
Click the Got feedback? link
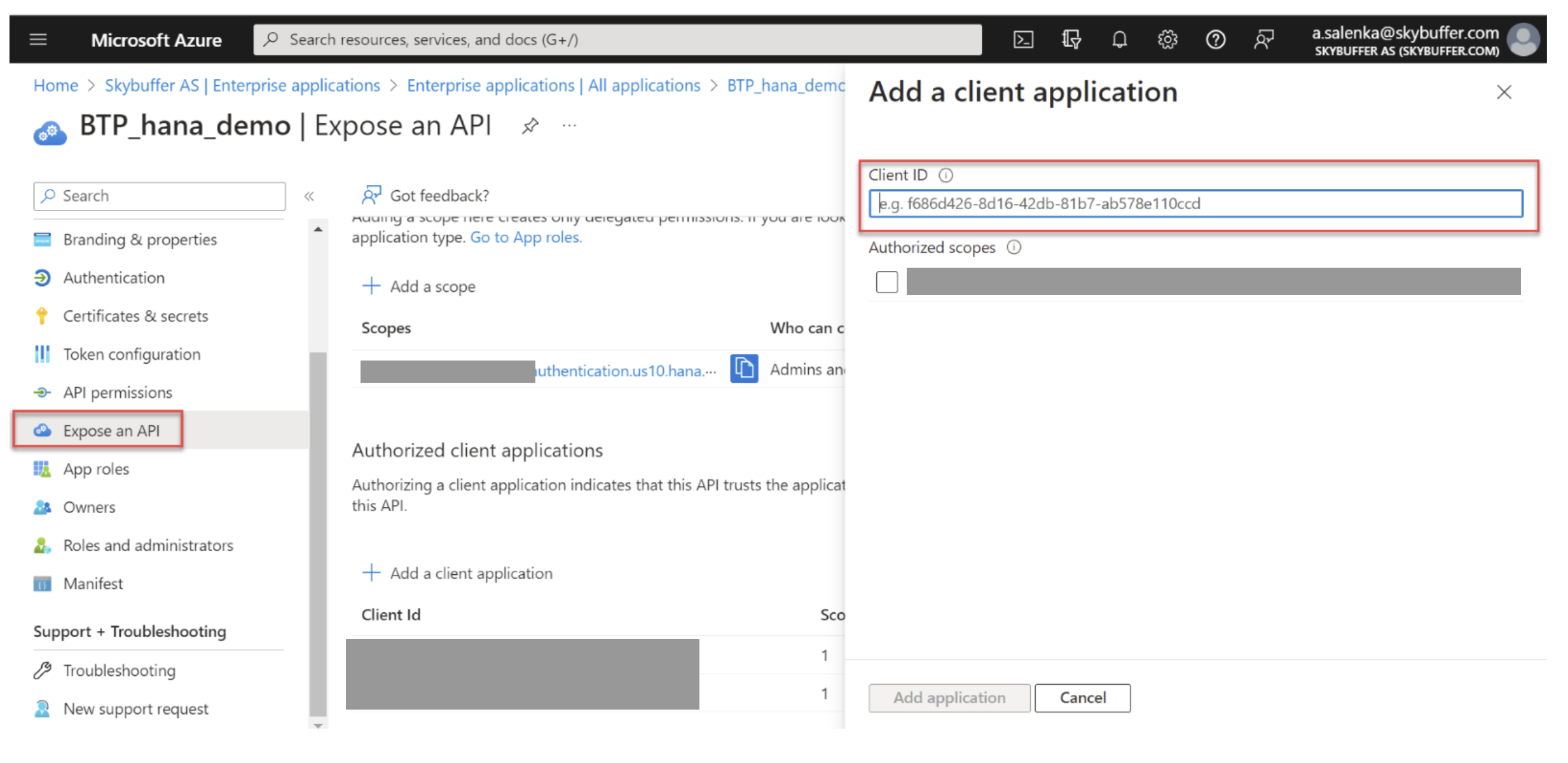(x=439, y=195)
